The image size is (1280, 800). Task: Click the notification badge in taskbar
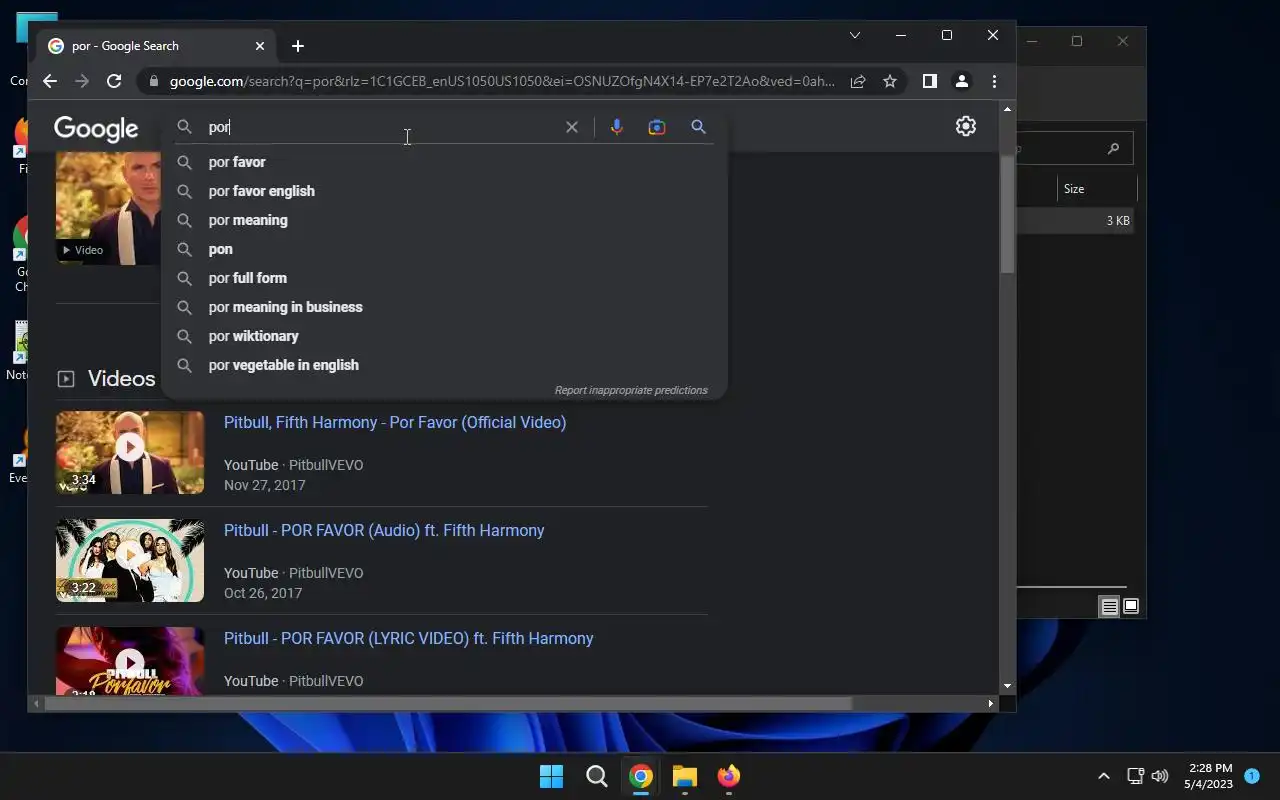[1252, 775]
